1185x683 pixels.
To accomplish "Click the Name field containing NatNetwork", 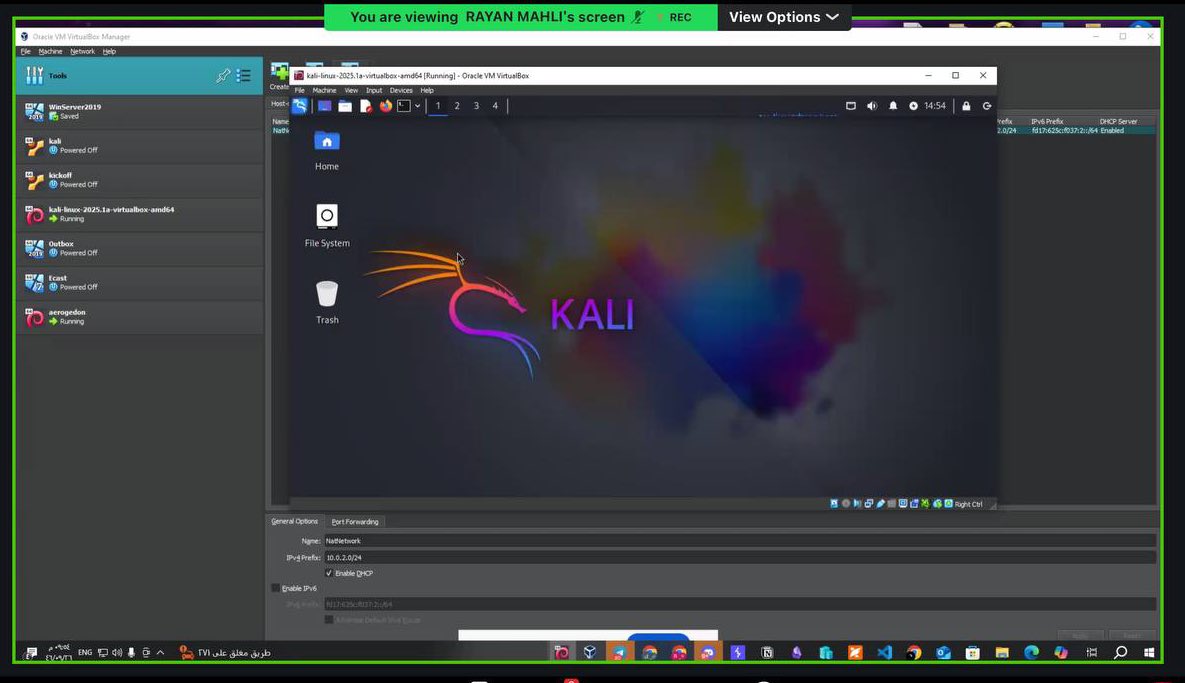I will tap(740, 541).
